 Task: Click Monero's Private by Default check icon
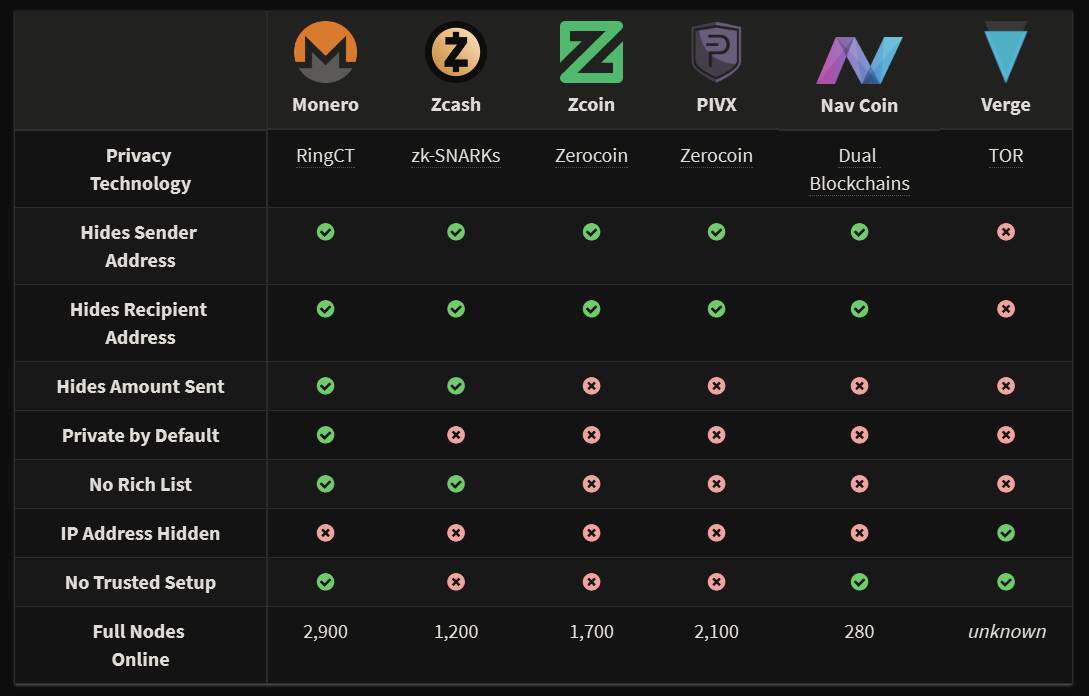click(x=325, y=436)
